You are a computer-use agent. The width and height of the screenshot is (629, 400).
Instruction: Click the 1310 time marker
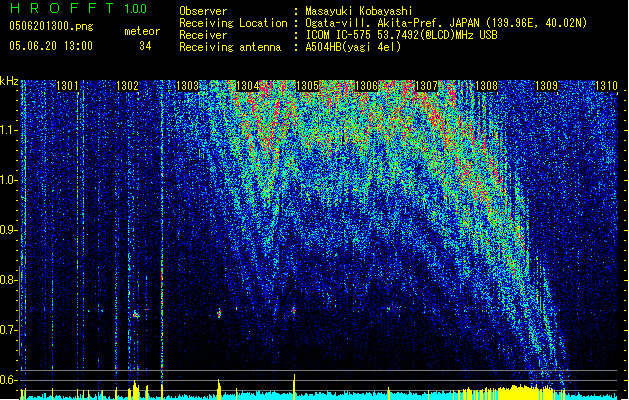pyautogui.click(x=606, y=86)
